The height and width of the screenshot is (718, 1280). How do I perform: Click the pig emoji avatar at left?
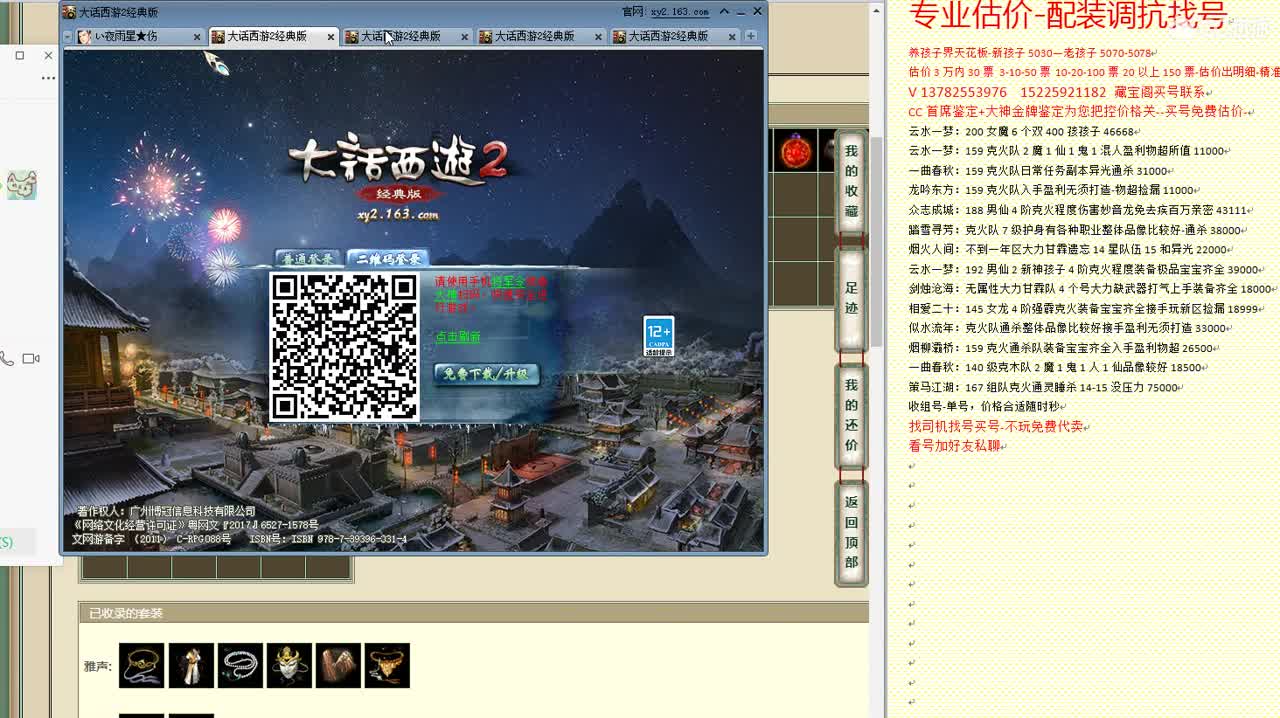coord(21,185)
